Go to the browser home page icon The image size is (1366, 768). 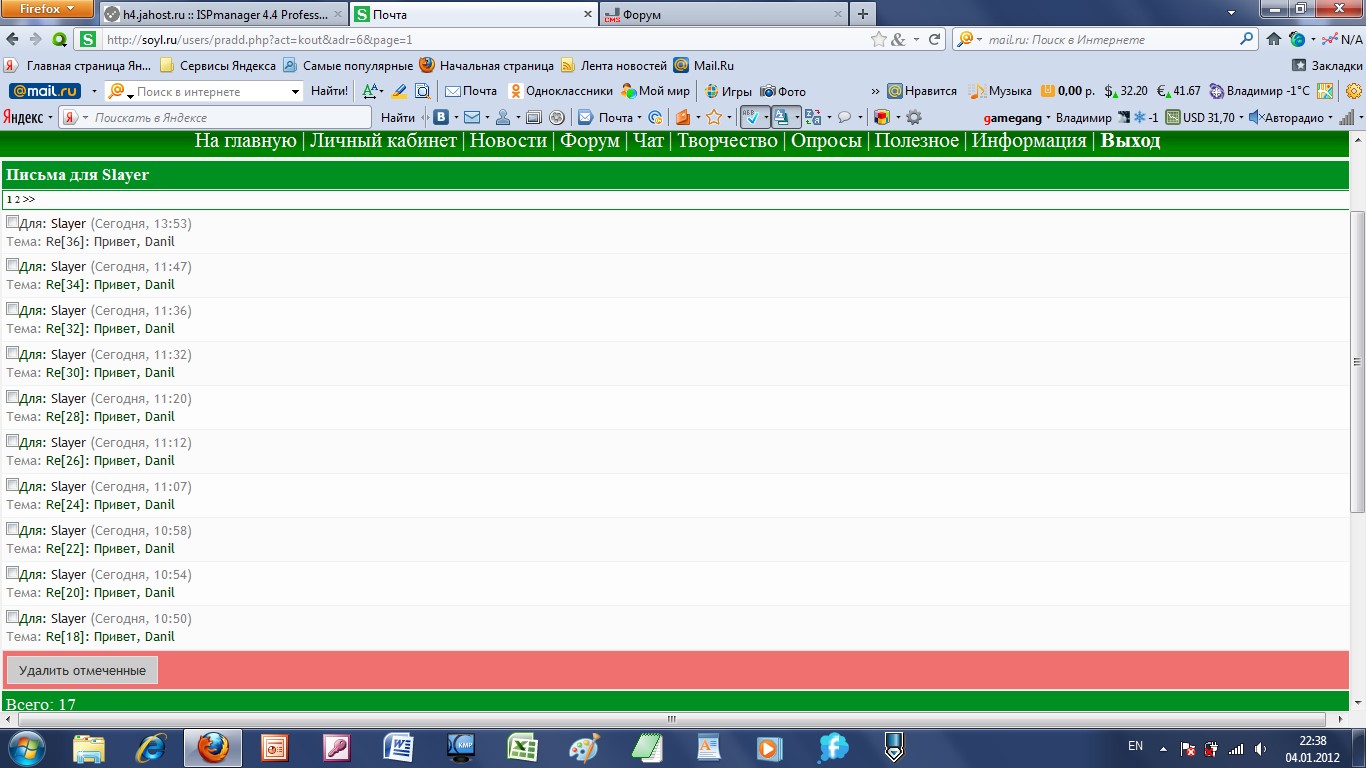(x=1273, y=39)
